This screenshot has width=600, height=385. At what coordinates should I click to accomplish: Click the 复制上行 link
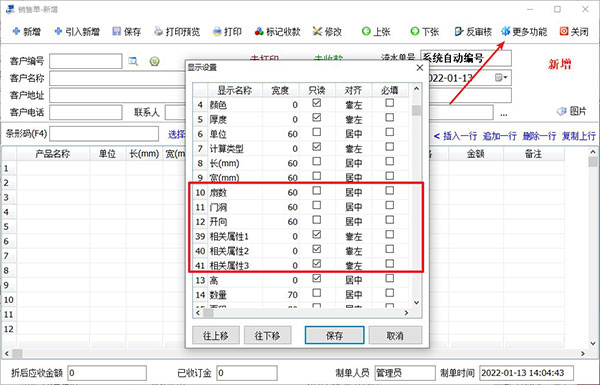pos(578,136)
